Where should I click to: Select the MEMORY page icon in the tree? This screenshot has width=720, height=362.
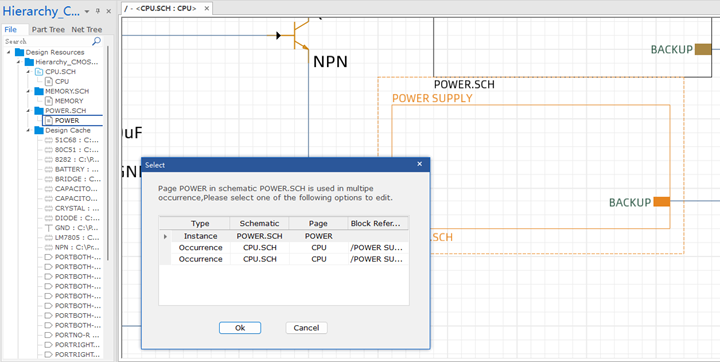click(x=49, y=101)
